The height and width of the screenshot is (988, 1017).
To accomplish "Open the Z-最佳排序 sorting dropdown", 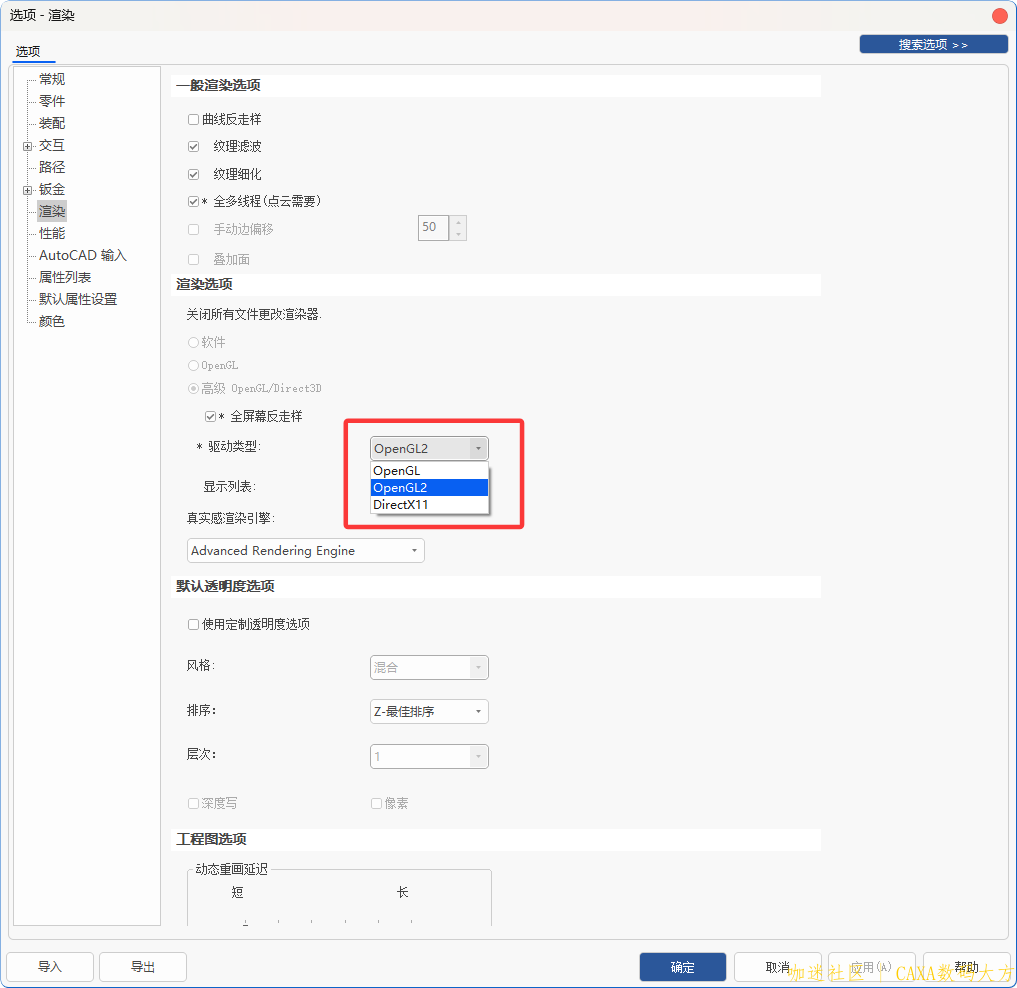I will click(x=429, y=712).
